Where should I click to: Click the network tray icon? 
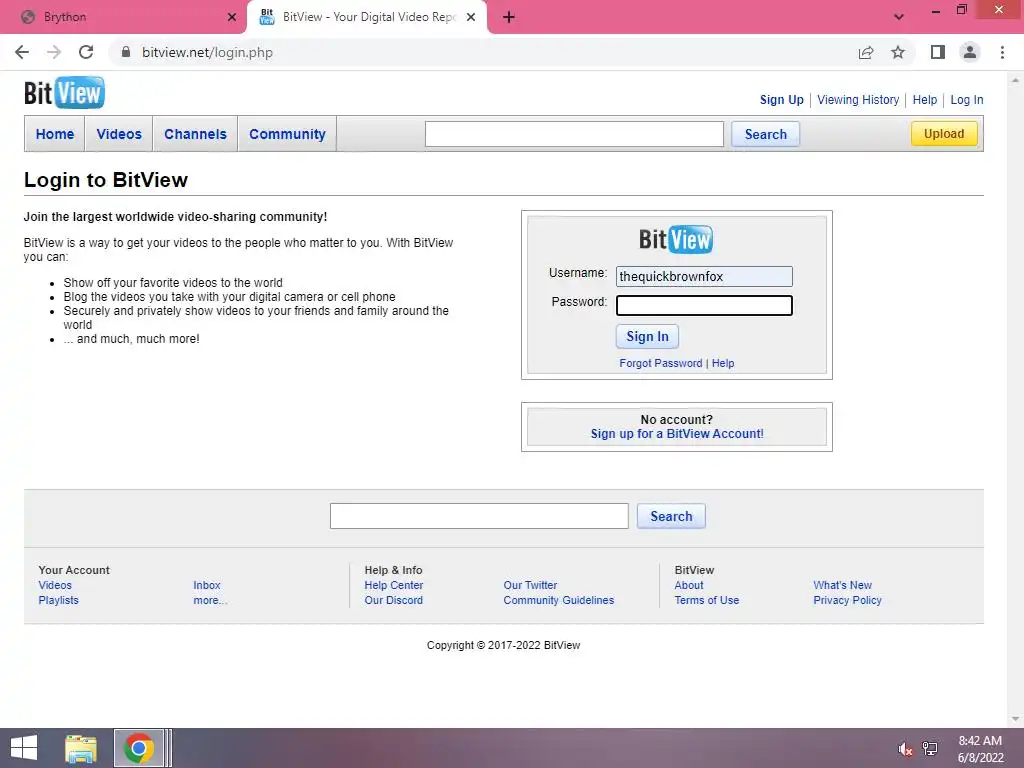[x=930, y=748]
